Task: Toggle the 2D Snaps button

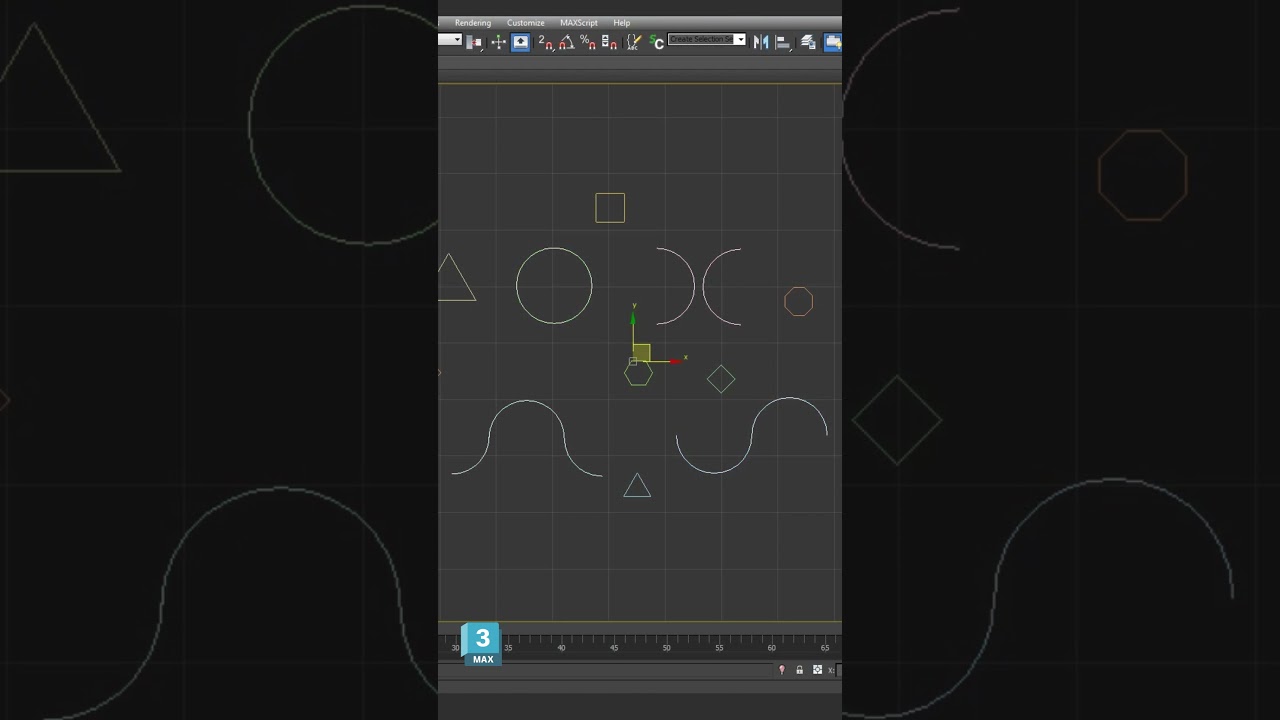Action: click(x=546, y=42)
